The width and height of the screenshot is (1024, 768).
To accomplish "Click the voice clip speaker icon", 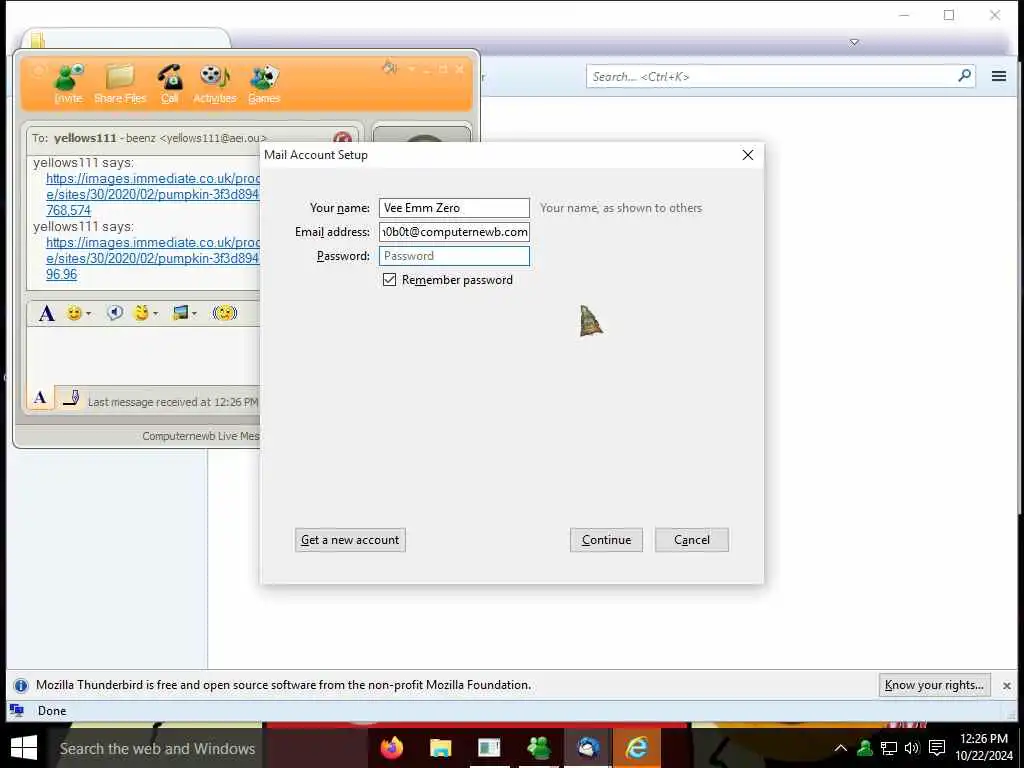I will [x=115, y=313].
